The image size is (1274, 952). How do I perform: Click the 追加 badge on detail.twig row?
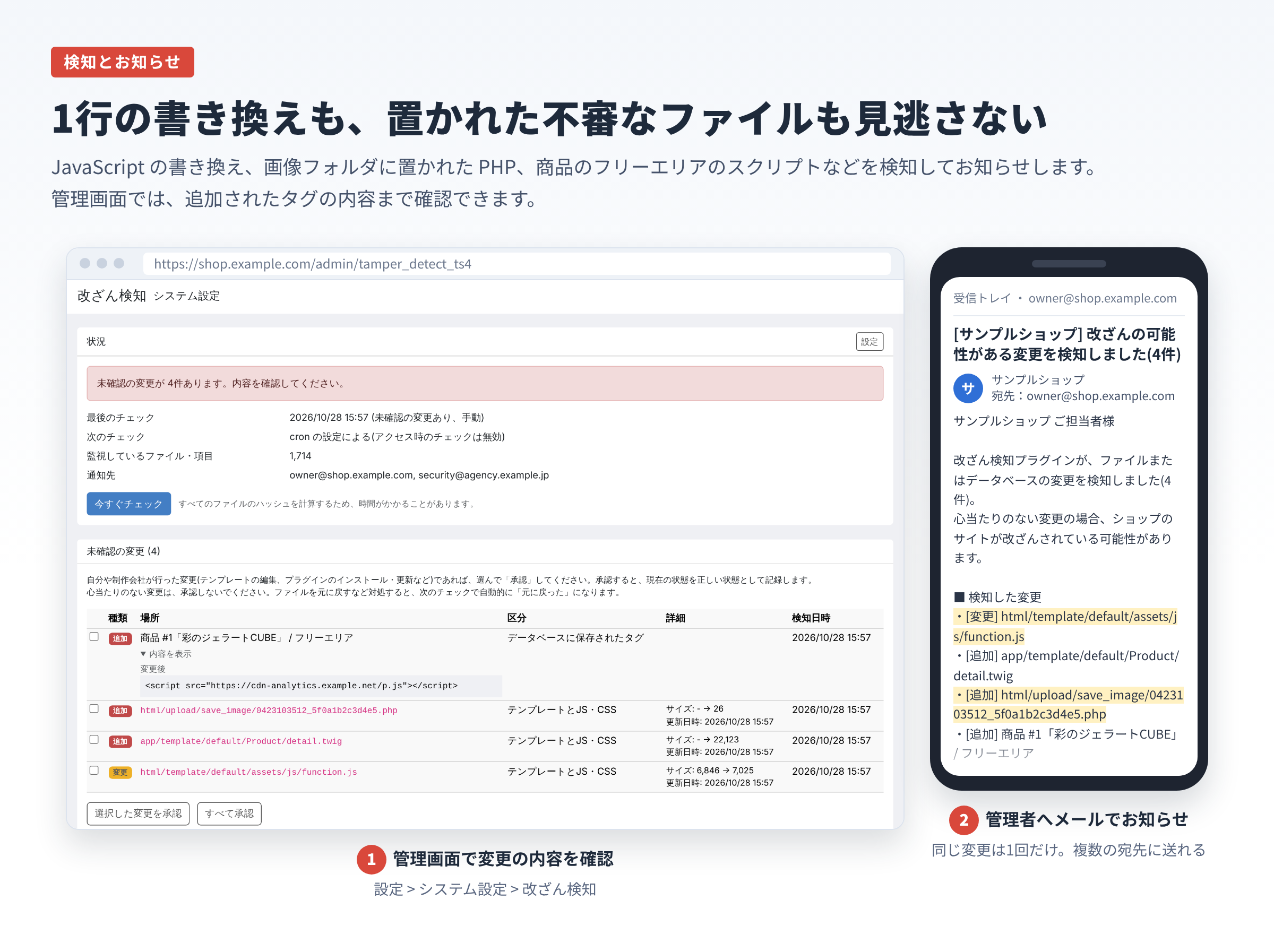pos(120,741)
